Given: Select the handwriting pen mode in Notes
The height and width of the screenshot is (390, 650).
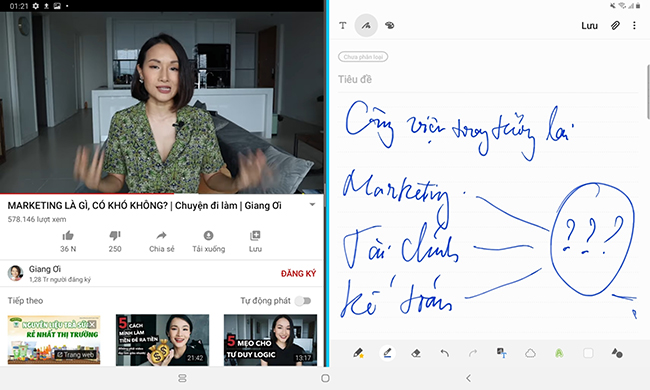Looking at the screenshot, I should 366,26.
